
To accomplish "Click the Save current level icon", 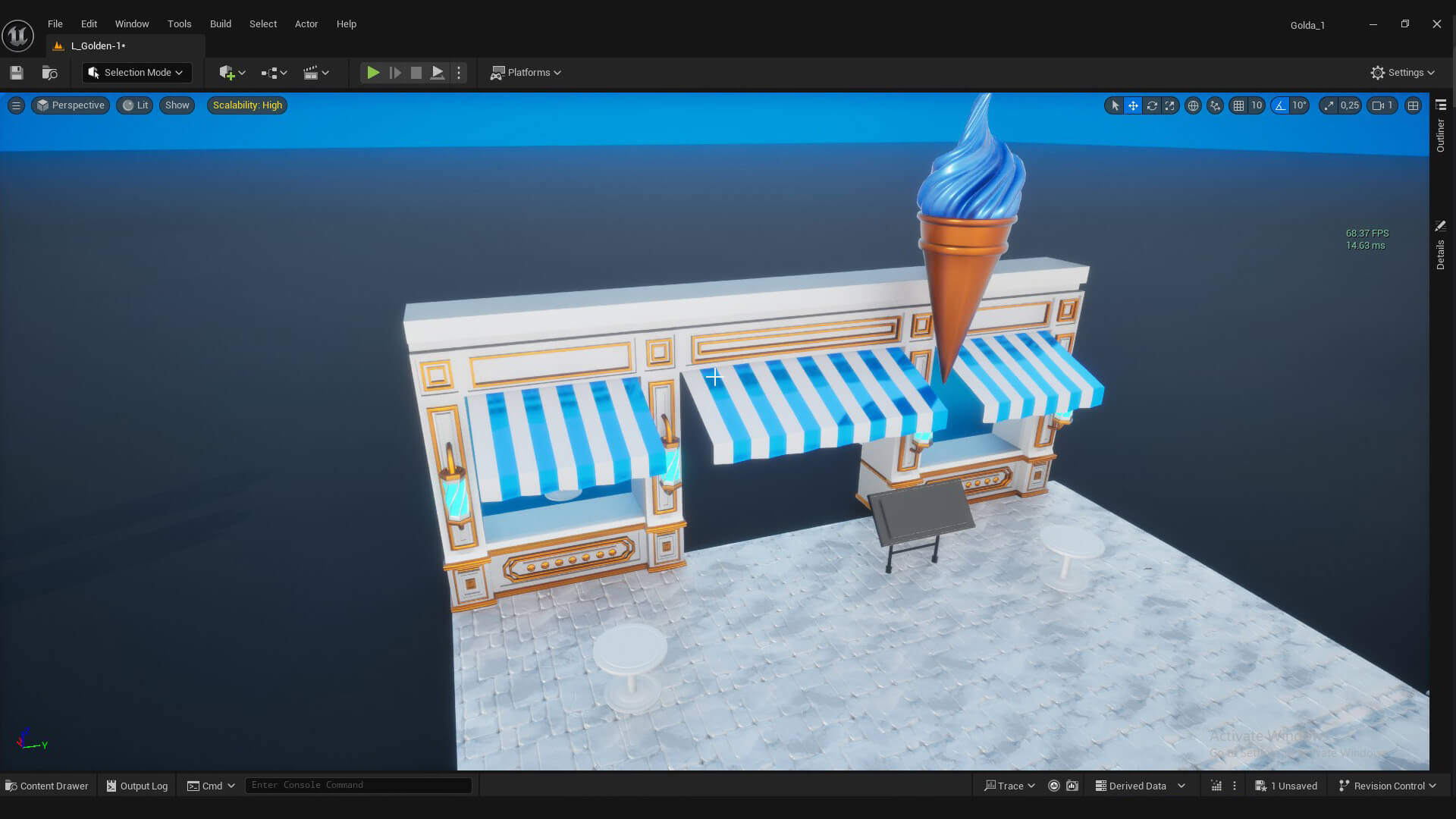I will pos(15,72).
